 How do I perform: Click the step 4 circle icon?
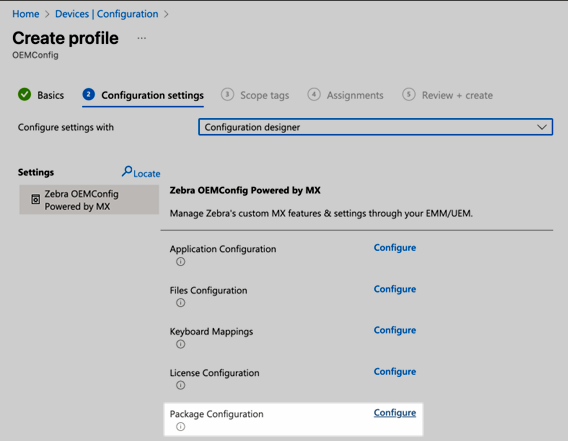[x=314, y=95]
